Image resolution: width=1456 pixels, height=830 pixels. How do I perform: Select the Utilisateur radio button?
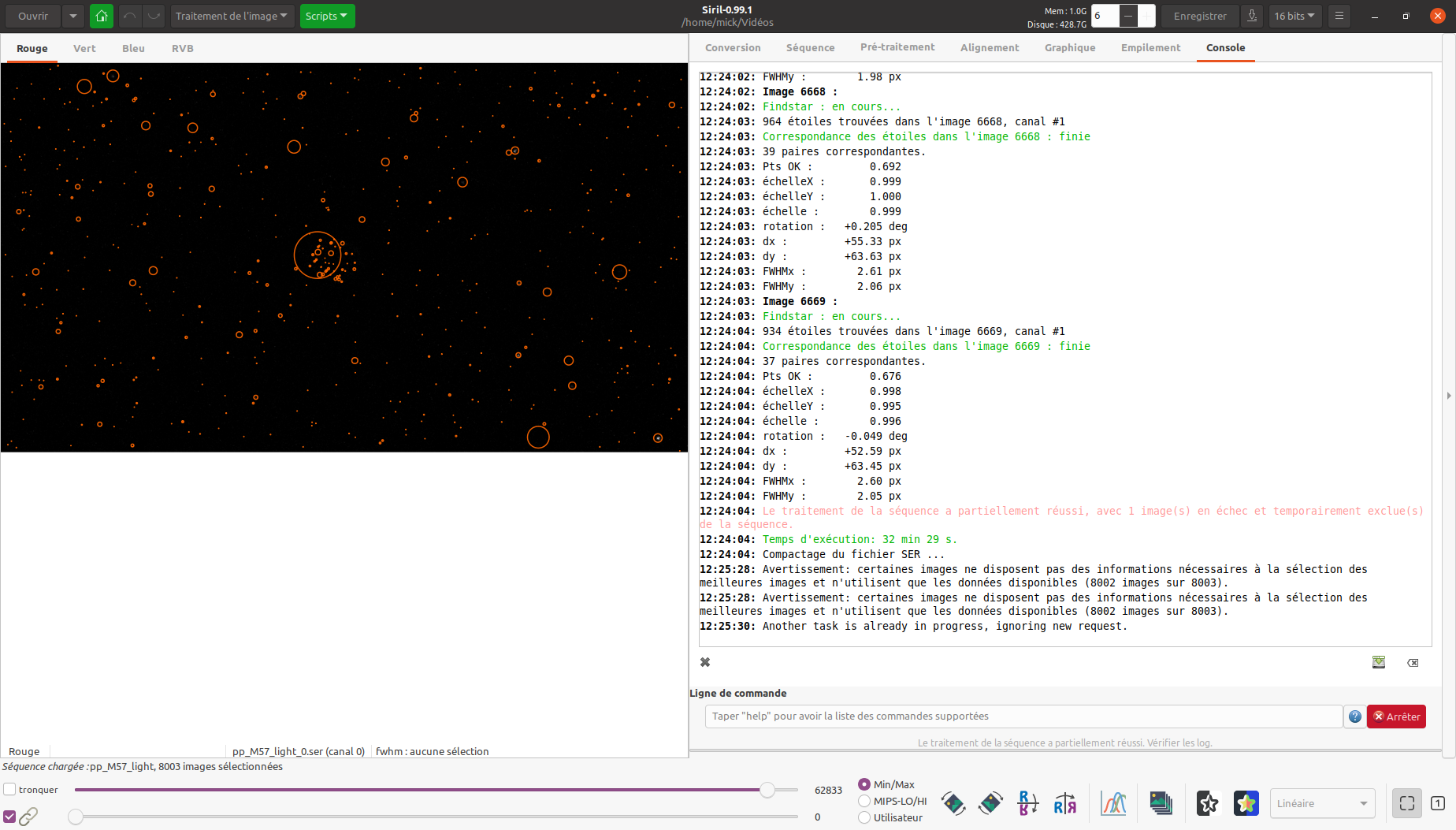pos(864,817)
